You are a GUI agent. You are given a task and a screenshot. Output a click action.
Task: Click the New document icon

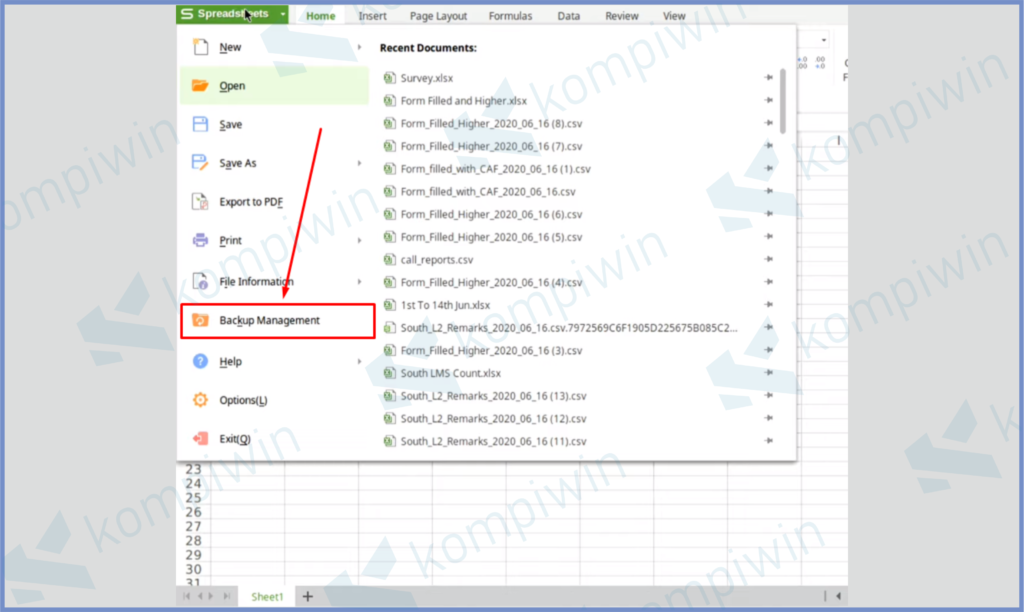coord(200,47)
